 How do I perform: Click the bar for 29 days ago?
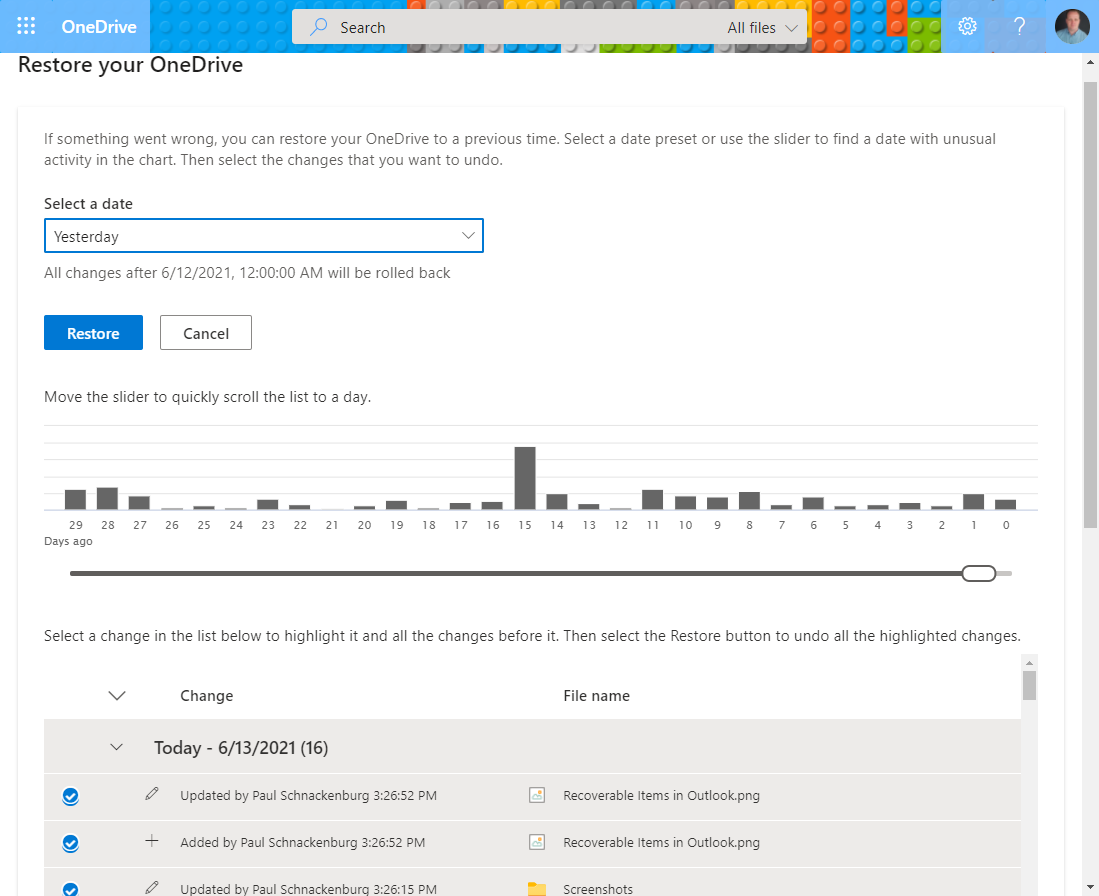(x=75, y=499)
